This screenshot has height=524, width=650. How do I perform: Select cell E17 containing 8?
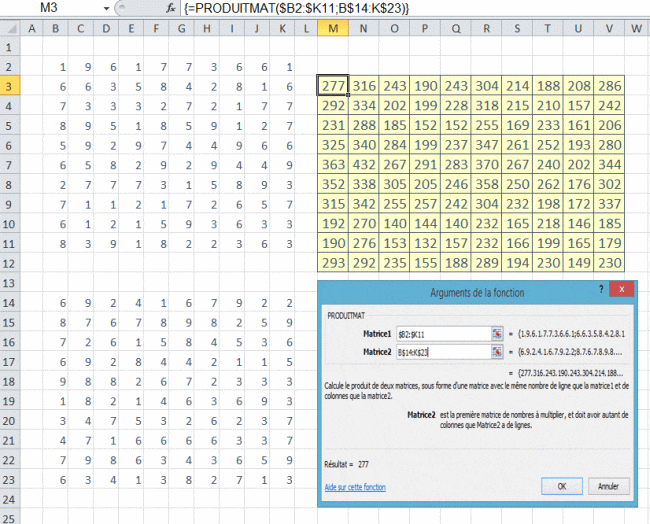coord(131,362)
